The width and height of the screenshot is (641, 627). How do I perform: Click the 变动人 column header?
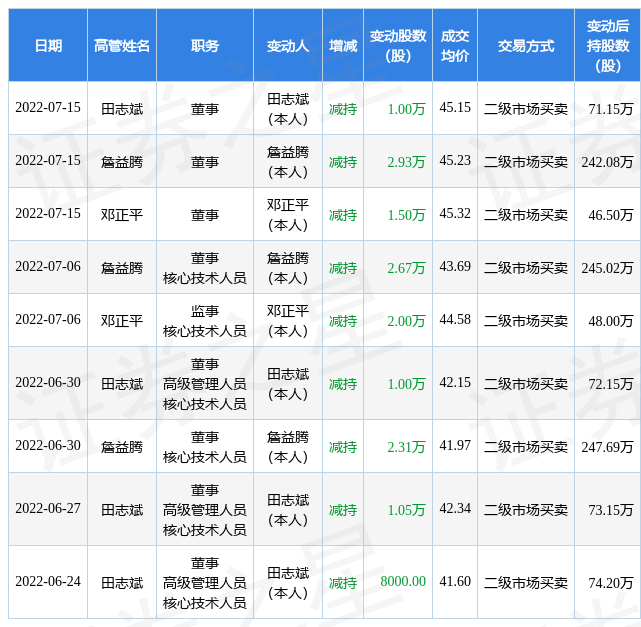(288, 45)
